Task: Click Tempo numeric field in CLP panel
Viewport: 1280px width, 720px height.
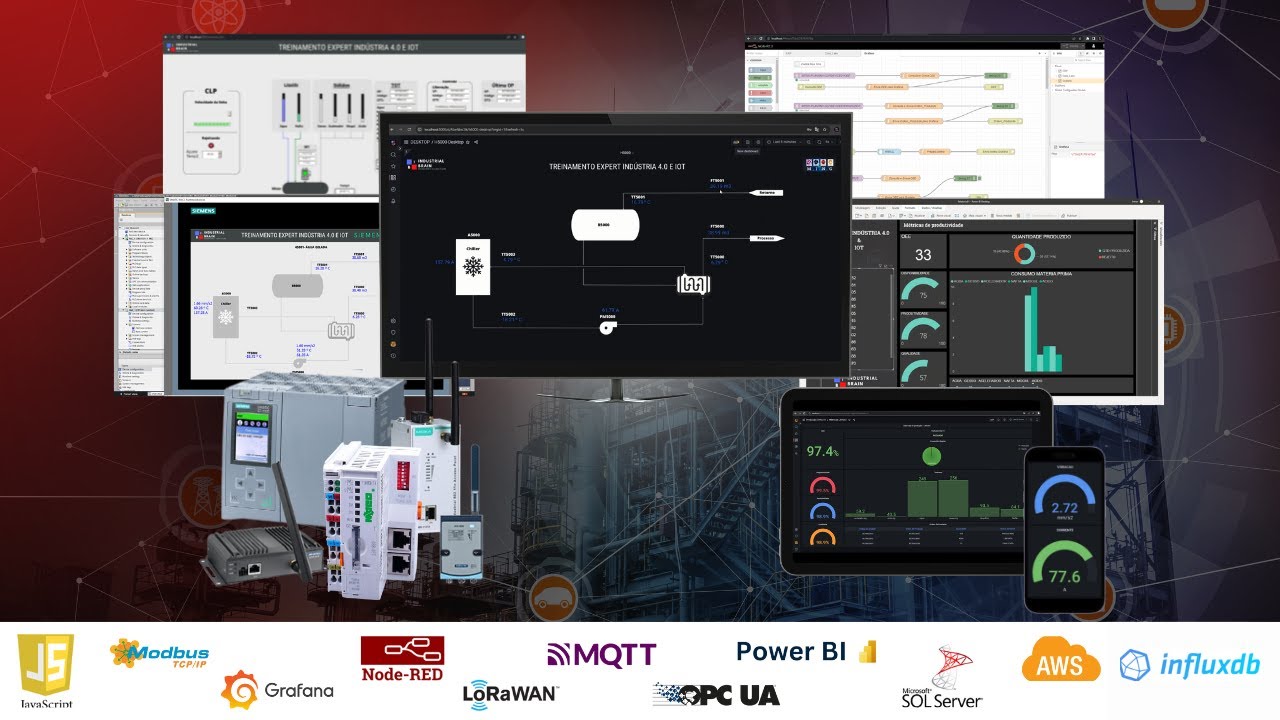Action: pos(212,154)
